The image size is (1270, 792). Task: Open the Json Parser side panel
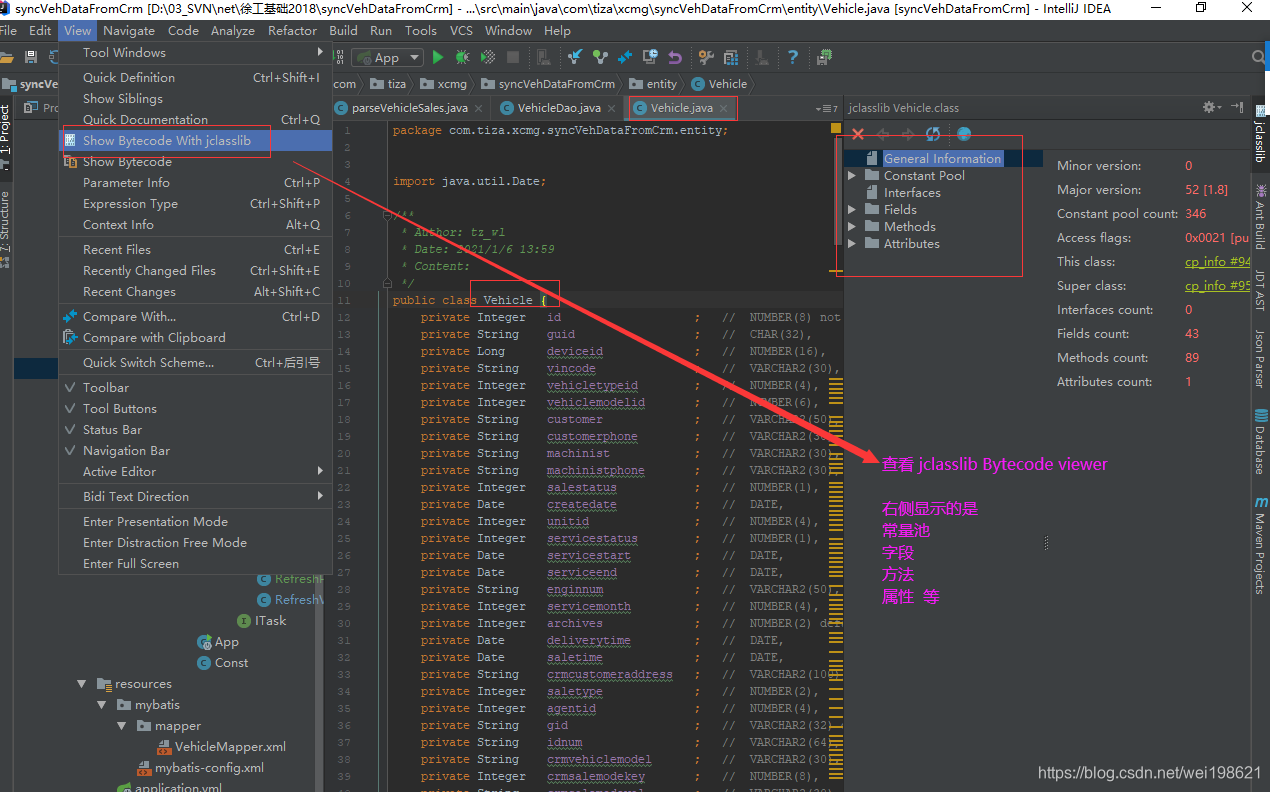[1260, 358]
